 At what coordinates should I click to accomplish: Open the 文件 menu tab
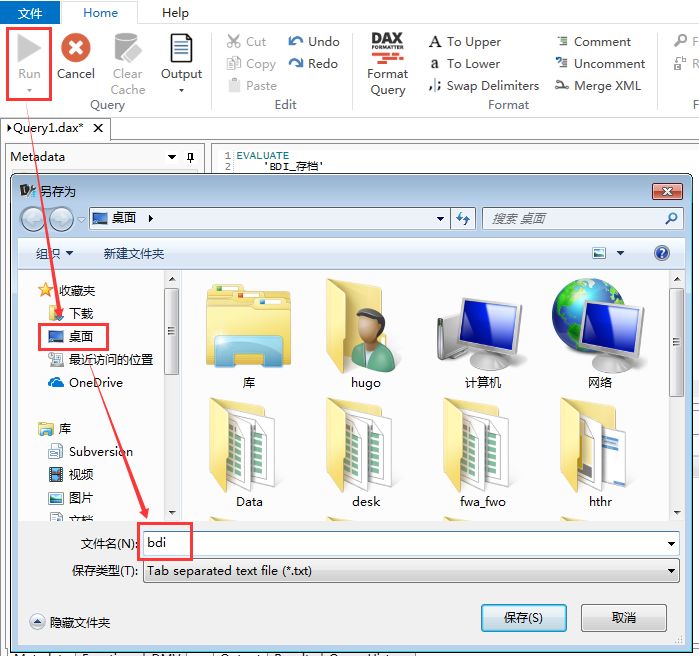click(x=30, y=12)
